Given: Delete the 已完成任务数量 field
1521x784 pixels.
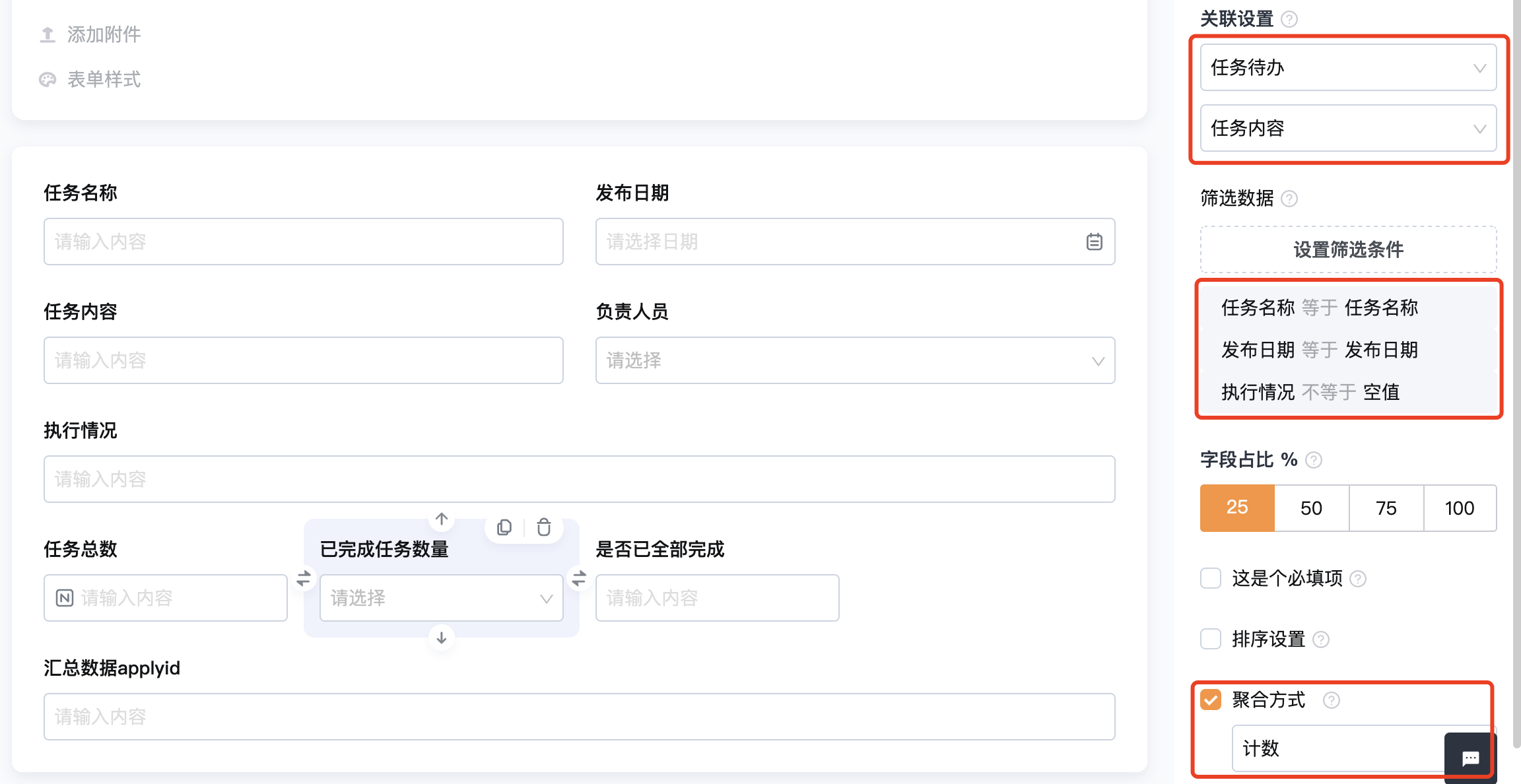Looking at the screenshot, I should 544,527.
